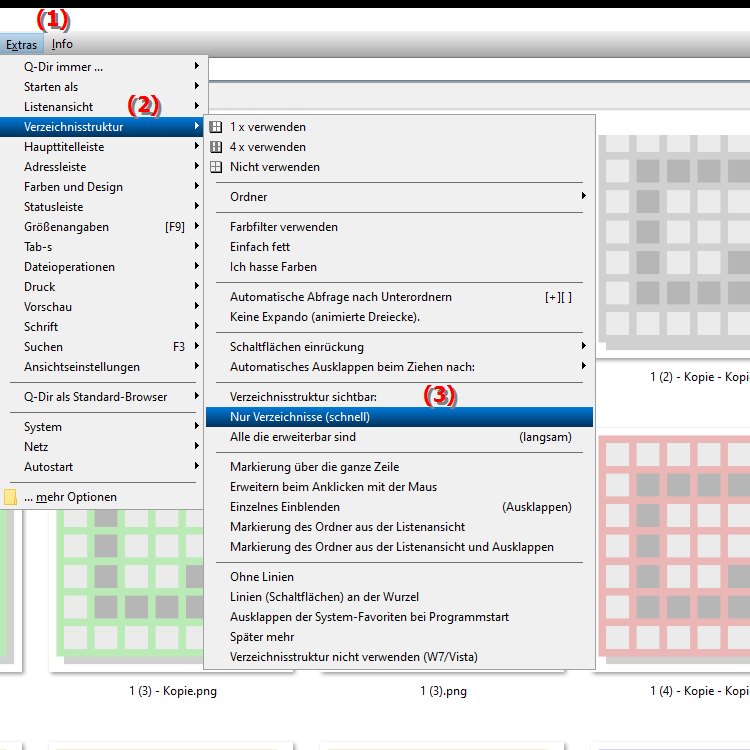The width and height of the screenshot is (750, 750).
Task: Open 'Q-Dir als Standard-Browser' submenu
Action: [103, 397]
